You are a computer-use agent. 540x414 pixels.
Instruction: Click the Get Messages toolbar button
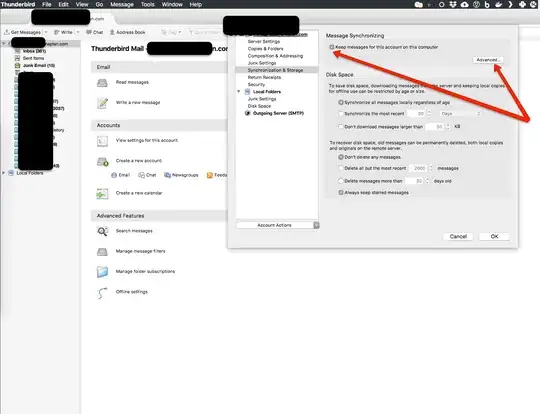pos(22,32)
